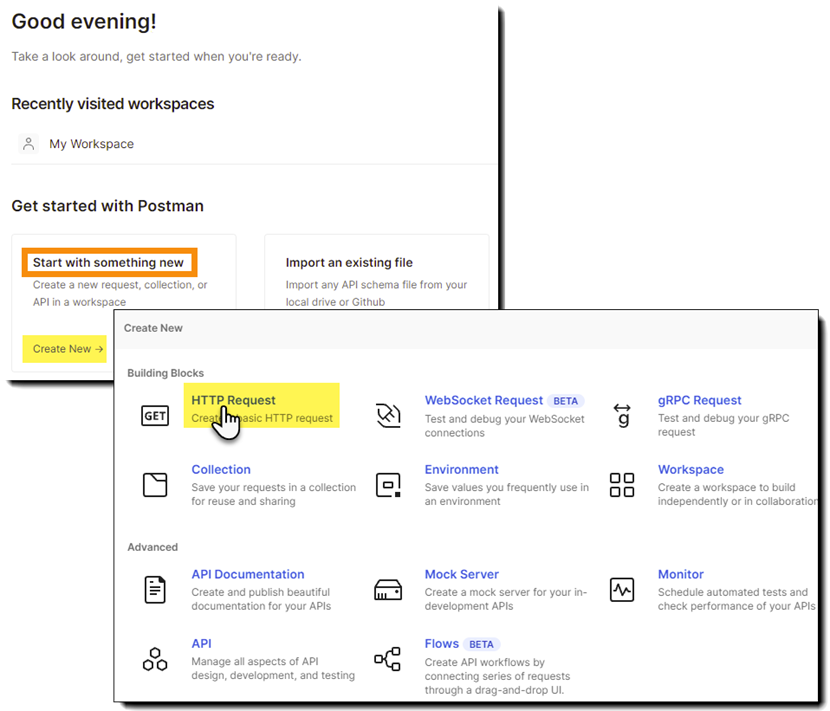Click the Collection icon
The height and width of the screenshot is (711, 830).
pyautogui.click(x=155, y=485)
